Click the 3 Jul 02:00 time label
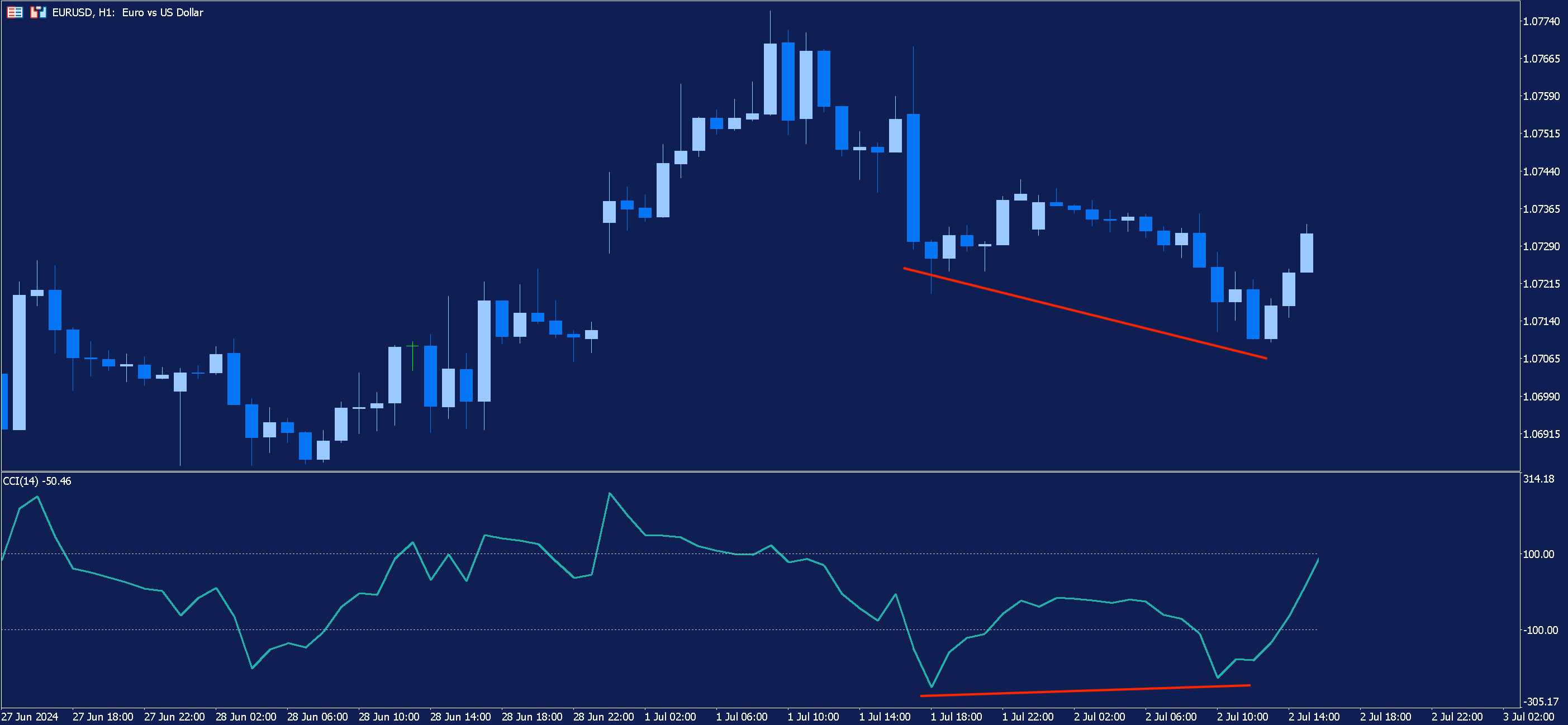The width and height of the screenshot is (1568, 725). coord(1528,717)
